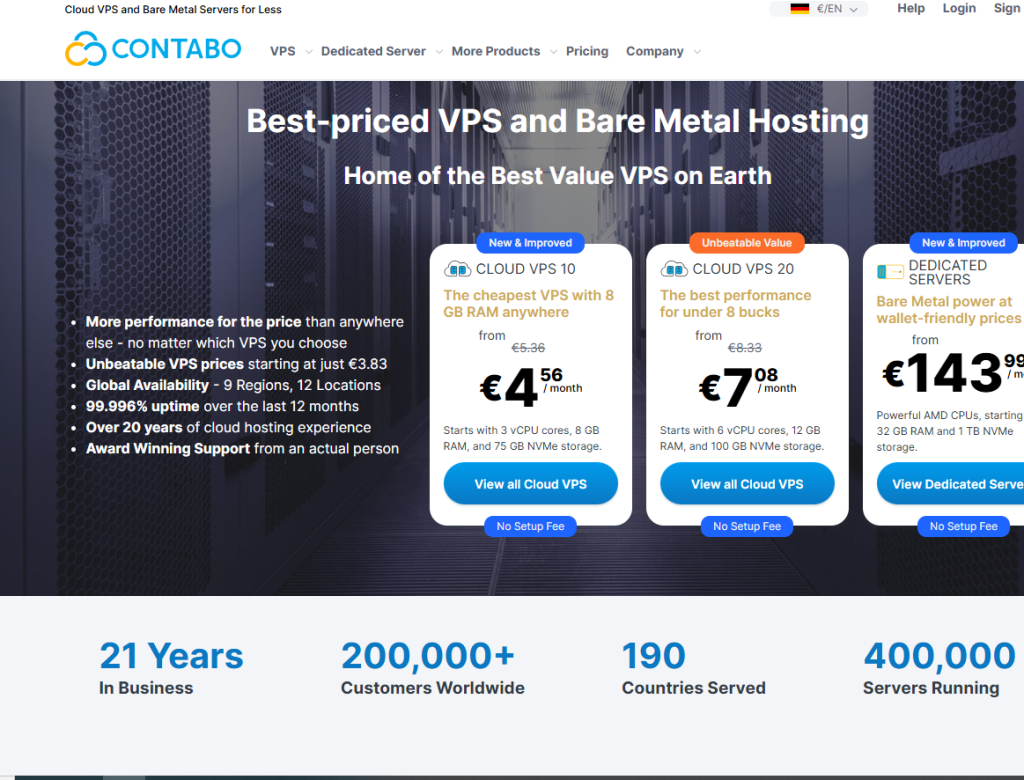Click View all Cloud VPS under VPS 10
1024x780 pixels.
pyautogui.click(x=530, y=484)
